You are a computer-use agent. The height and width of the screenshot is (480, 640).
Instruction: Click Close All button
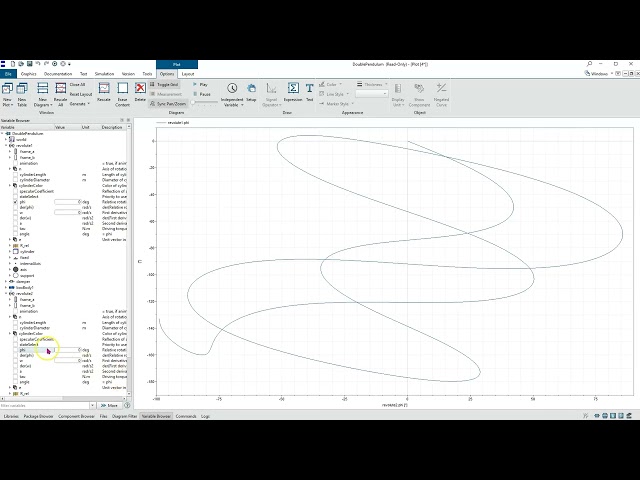[x=78, y=84]
